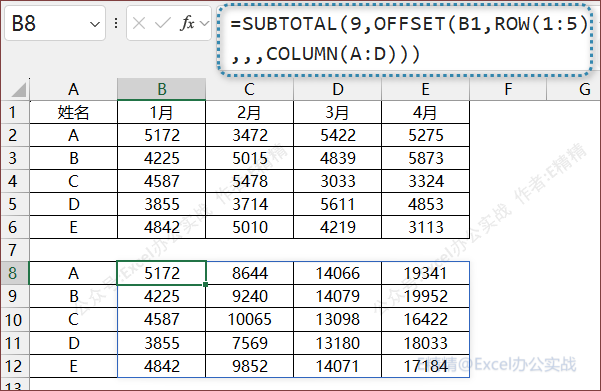Select cell with value 14079
Image resolution: width=601 pixels, height=391 pixels.
pyautogui.click(x=338, y=296)
